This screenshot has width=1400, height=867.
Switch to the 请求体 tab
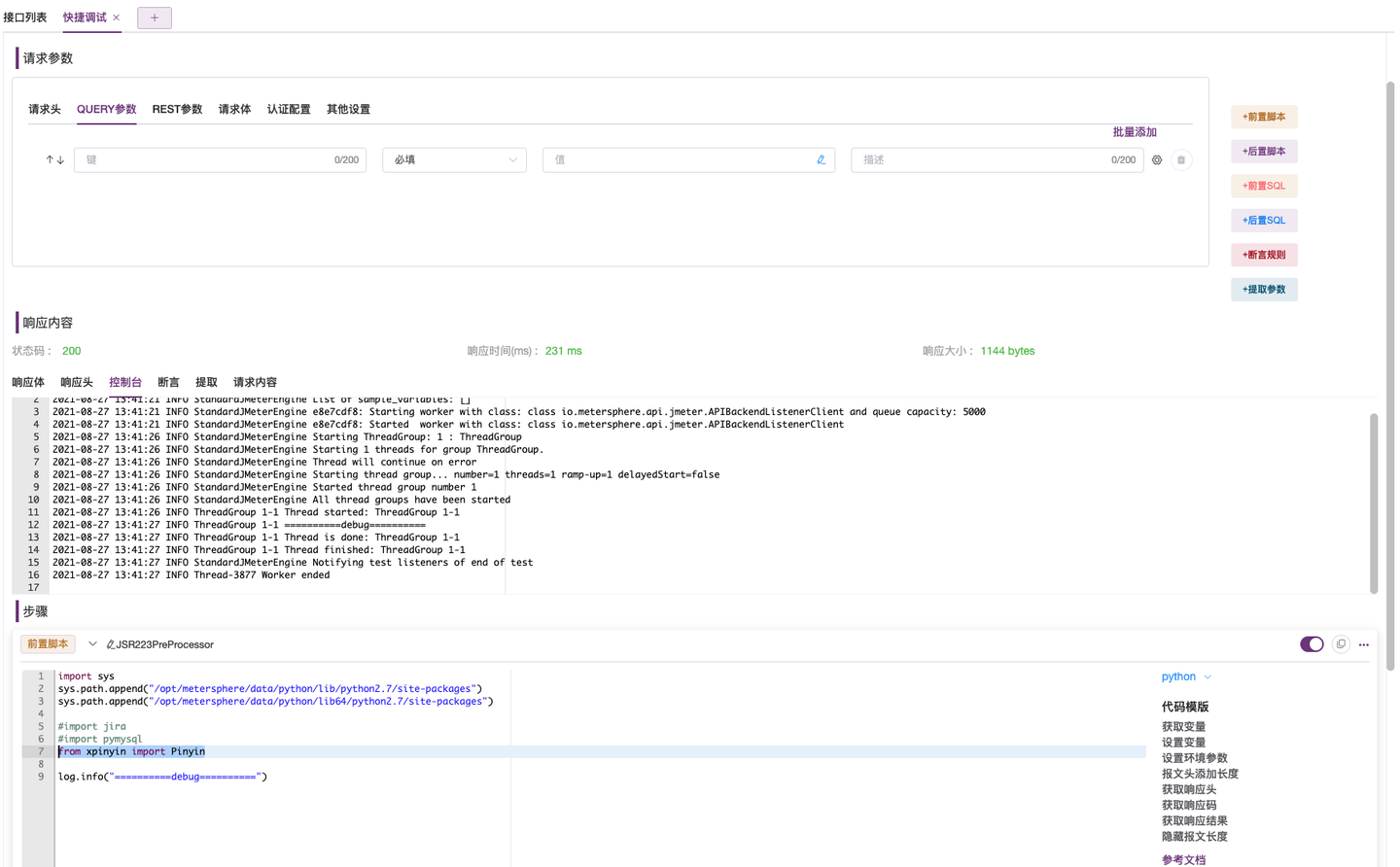[x=234, y=109]
